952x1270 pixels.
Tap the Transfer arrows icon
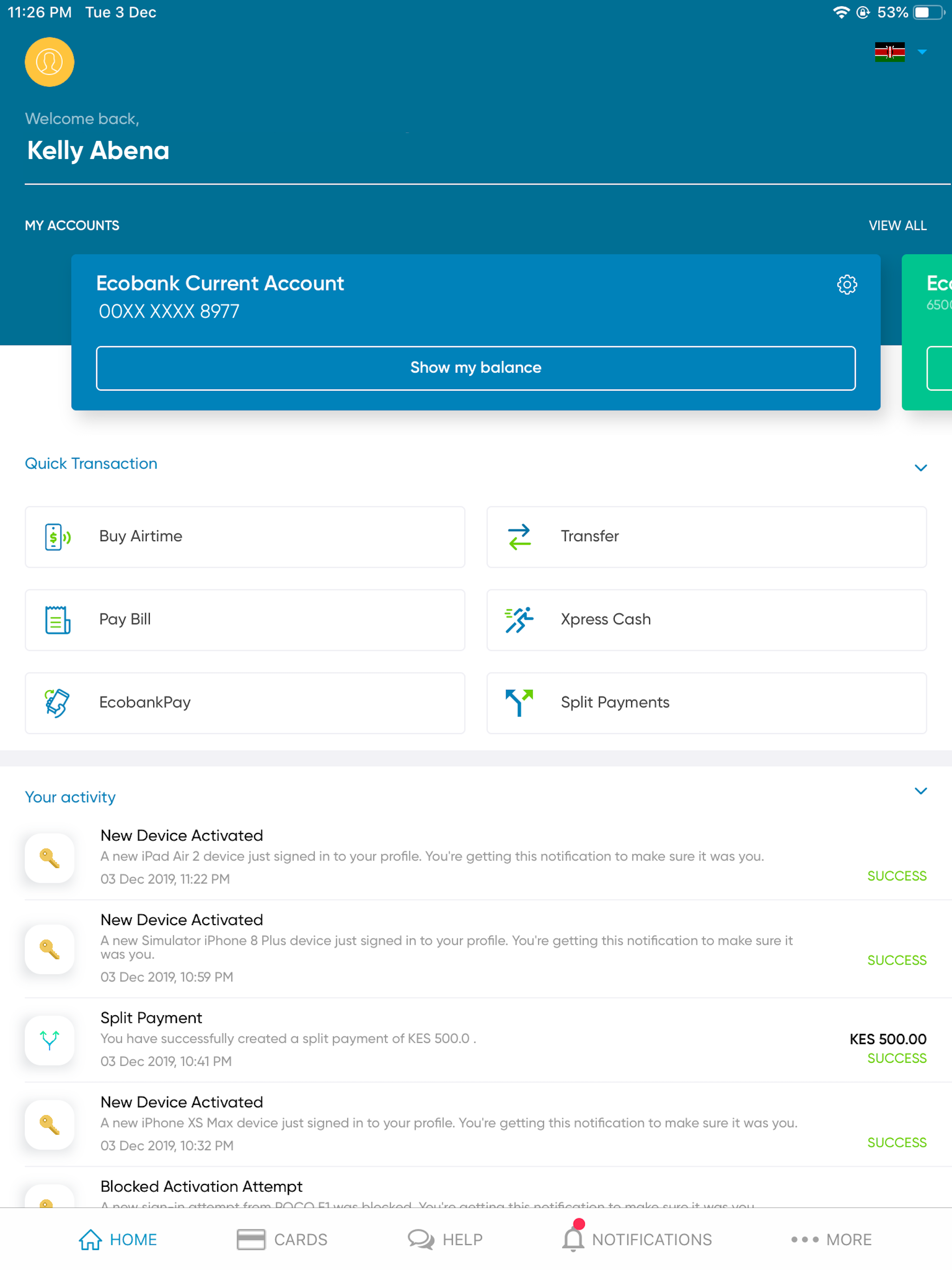coord(519,537)
